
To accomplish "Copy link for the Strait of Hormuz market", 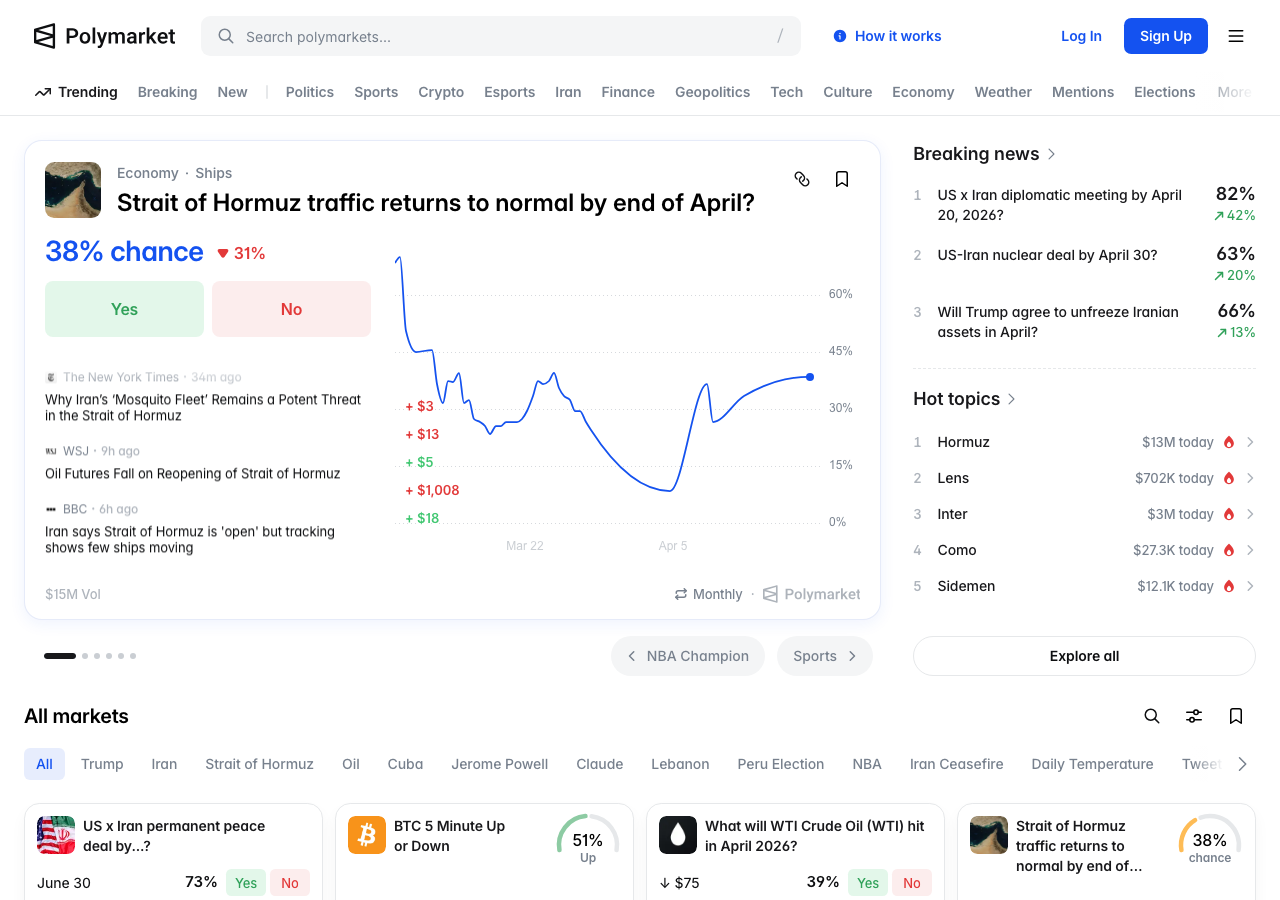I will [802, 179].
